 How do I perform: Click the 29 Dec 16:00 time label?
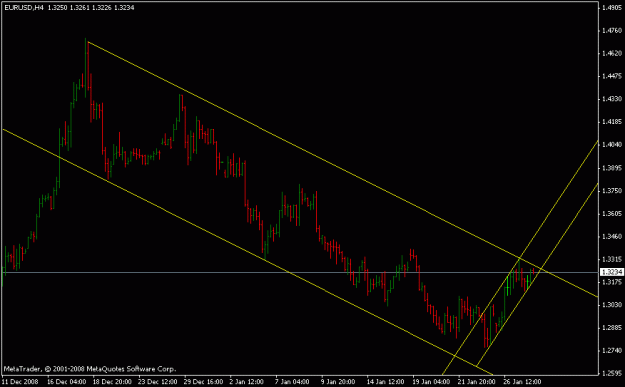[204, 382]
